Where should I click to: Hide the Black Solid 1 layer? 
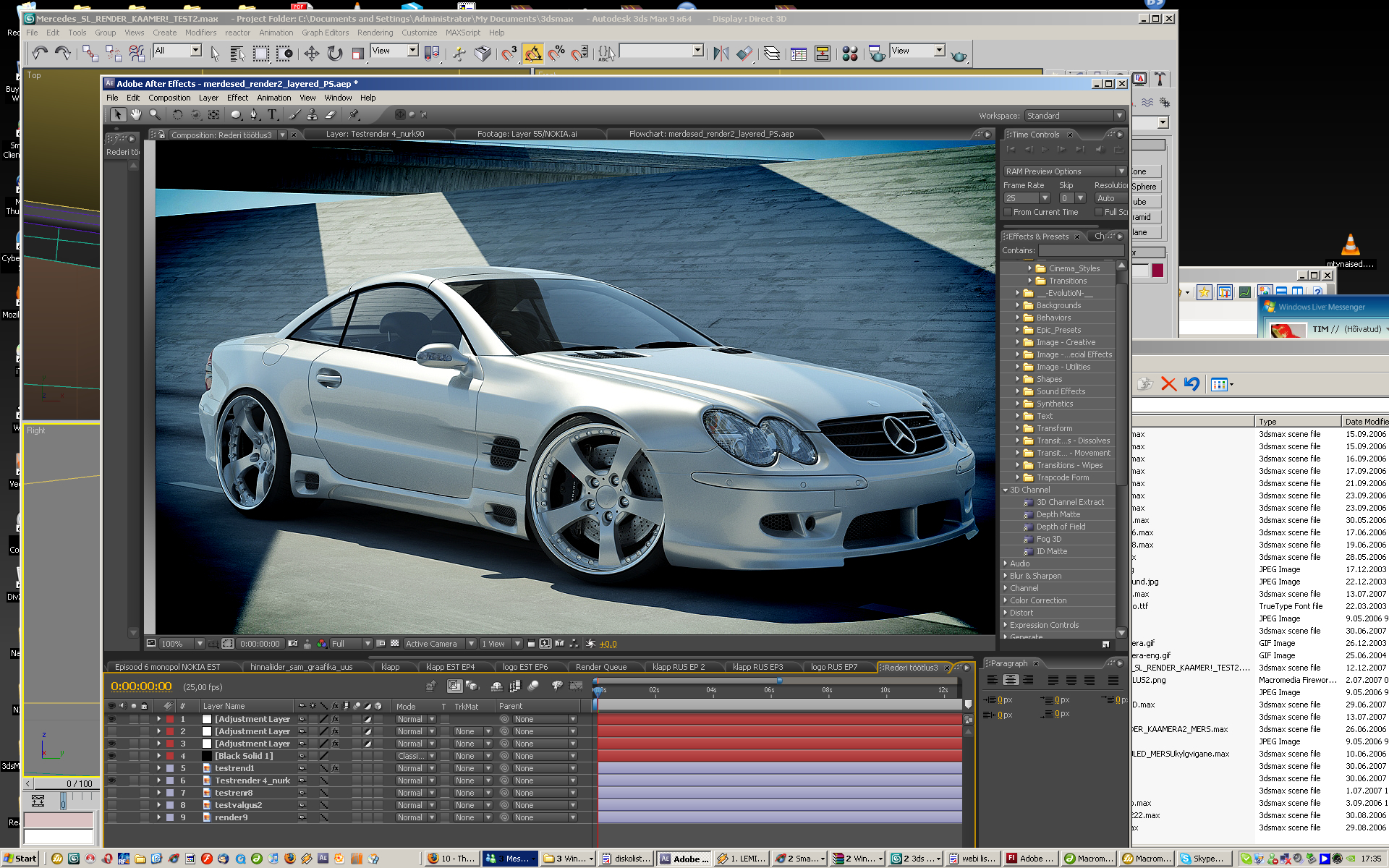tap(111, 756)
